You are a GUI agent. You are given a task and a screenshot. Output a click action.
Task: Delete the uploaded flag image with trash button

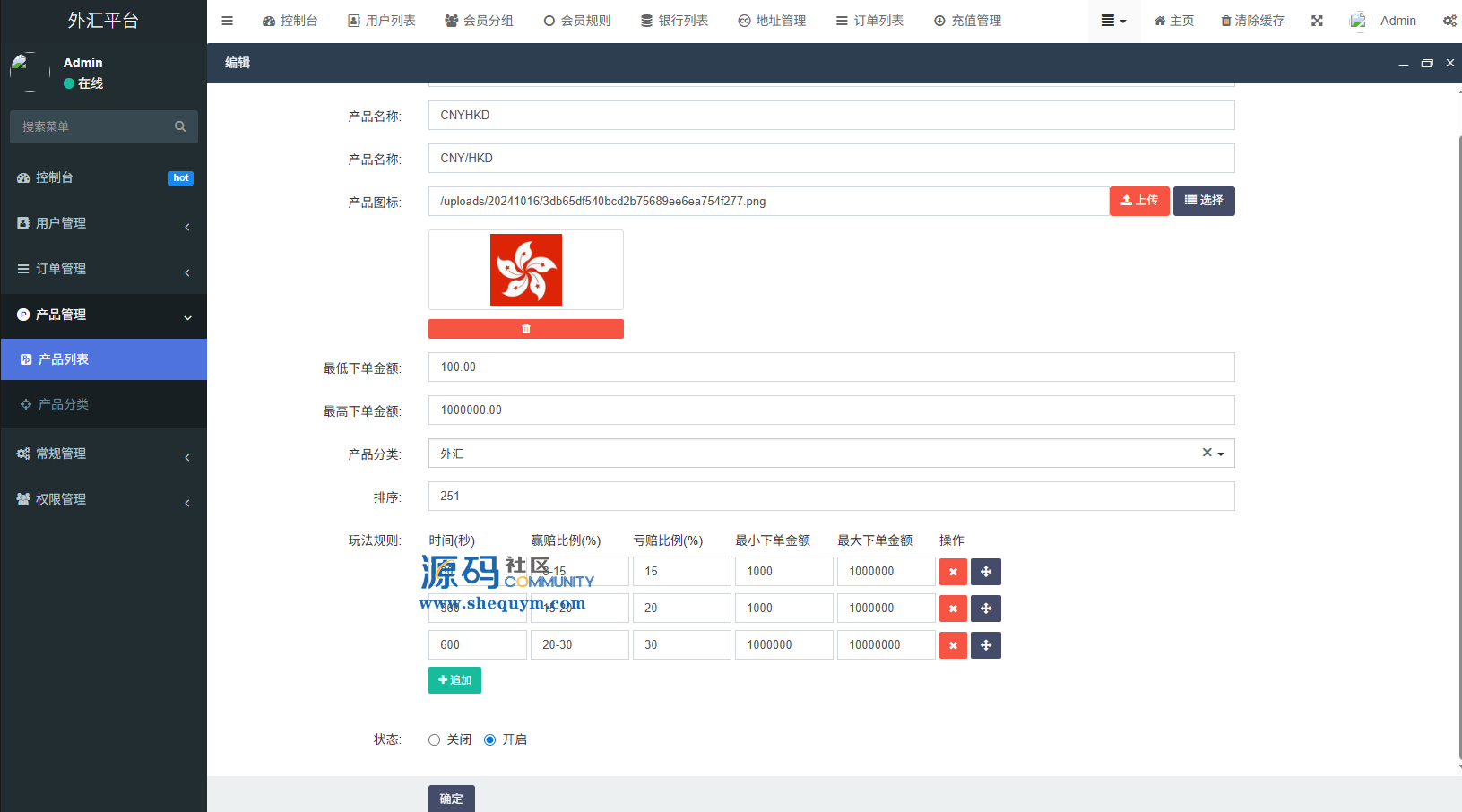[x=525, y=329]
